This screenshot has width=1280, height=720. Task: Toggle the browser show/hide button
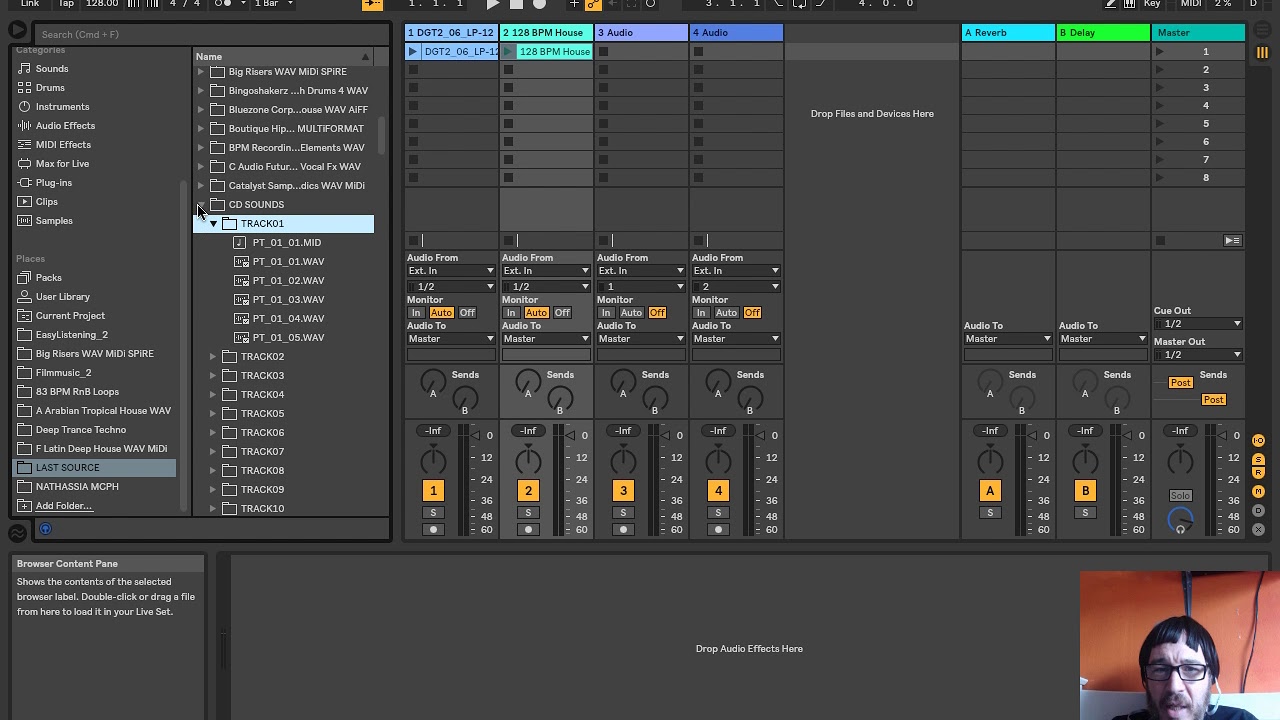pos(17,31)
